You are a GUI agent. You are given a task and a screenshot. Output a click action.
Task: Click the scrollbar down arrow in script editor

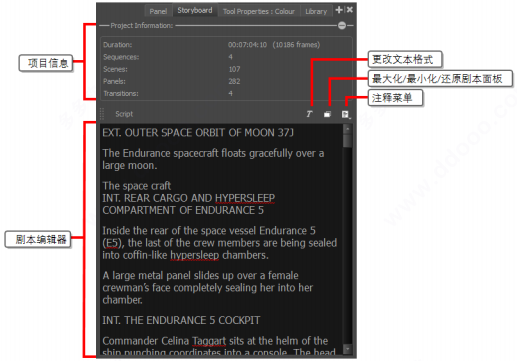(347, 348)
